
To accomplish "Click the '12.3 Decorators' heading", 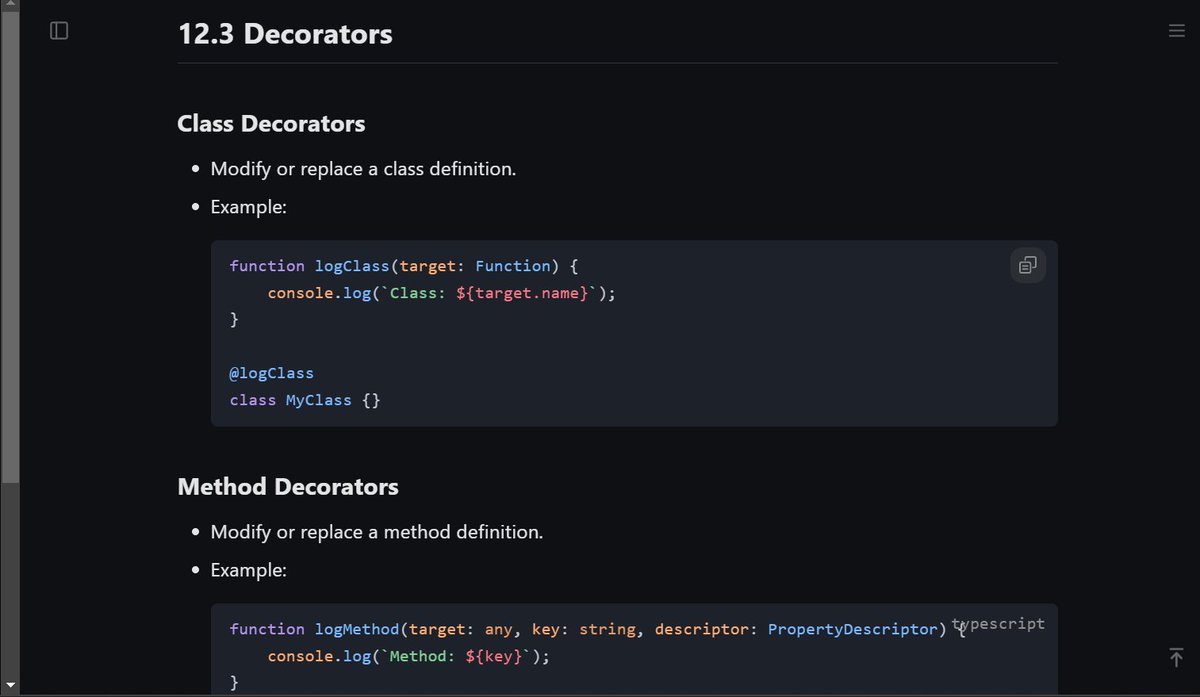I will 285,34.
